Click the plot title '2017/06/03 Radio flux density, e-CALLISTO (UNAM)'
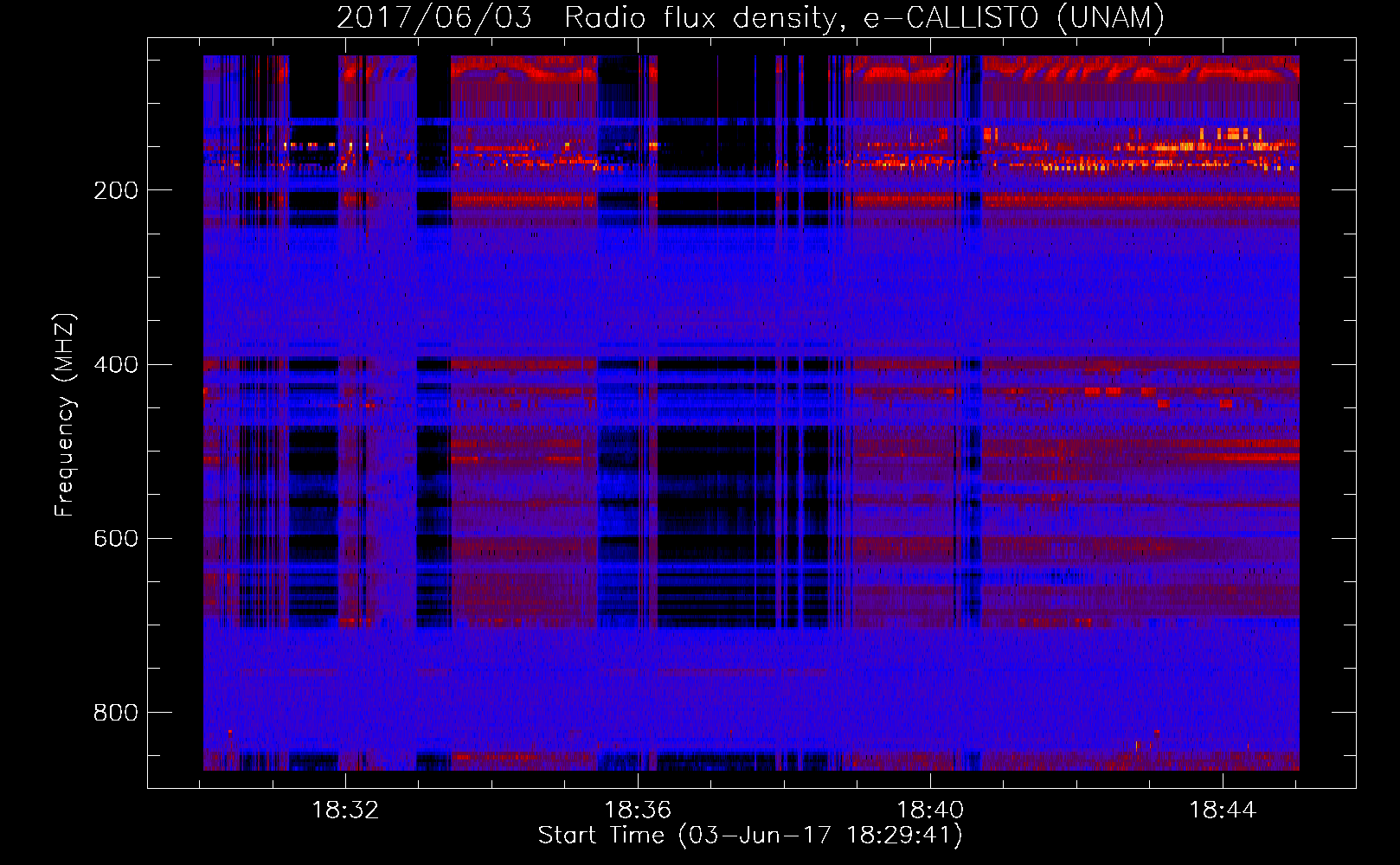 click(750, 17)
